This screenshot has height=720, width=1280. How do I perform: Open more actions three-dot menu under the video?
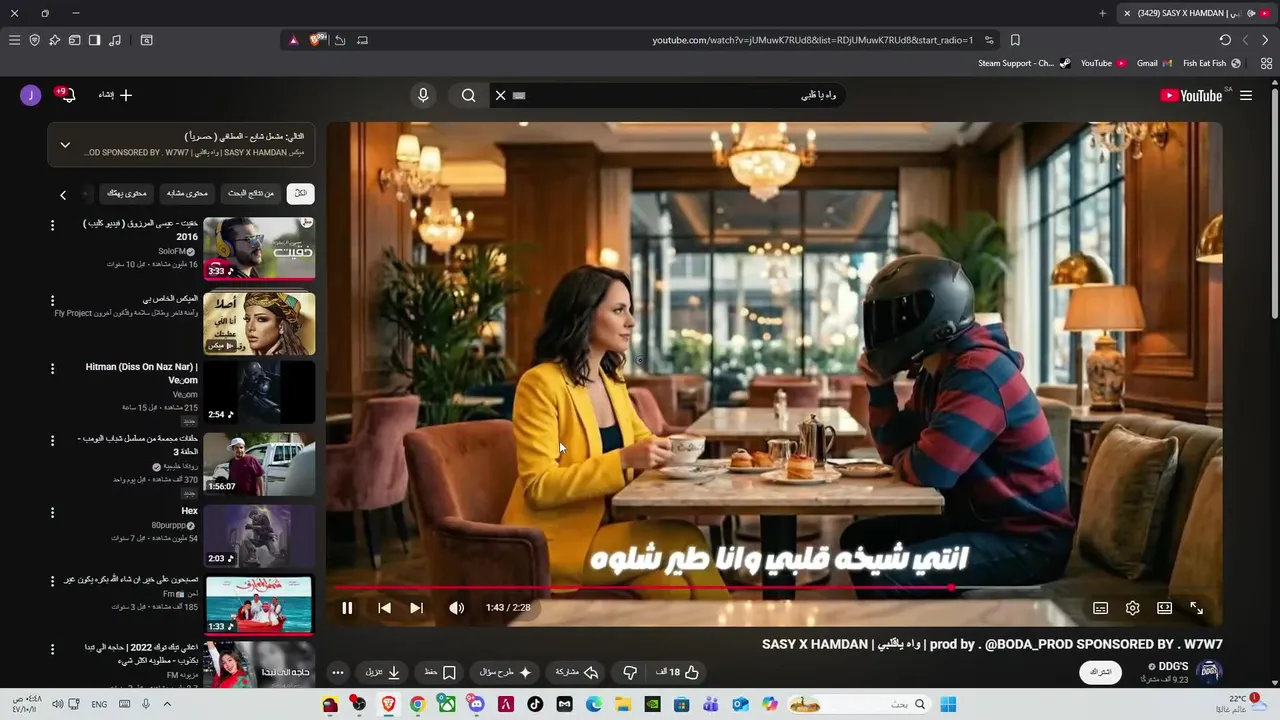[338, 672]
